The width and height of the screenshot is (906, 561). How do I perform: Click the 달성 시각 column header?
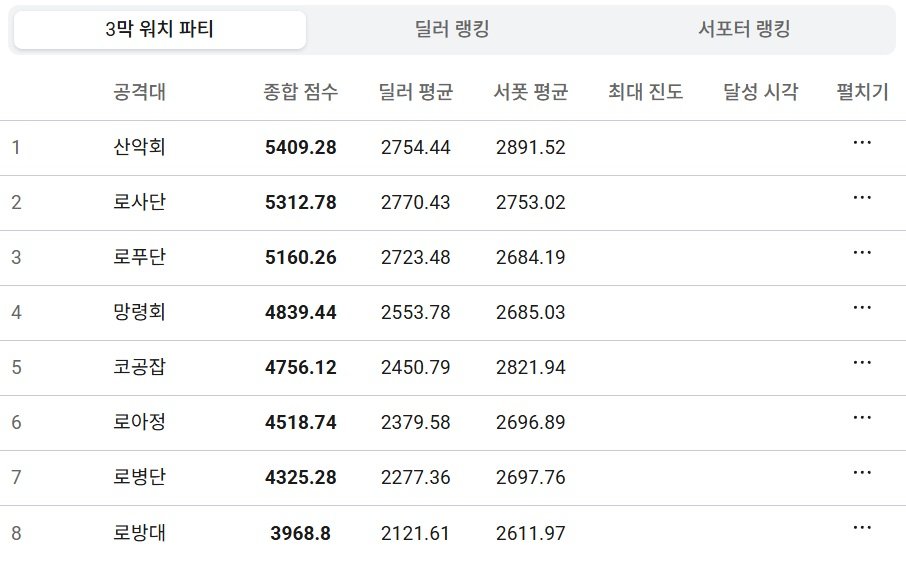click(761, 93)
